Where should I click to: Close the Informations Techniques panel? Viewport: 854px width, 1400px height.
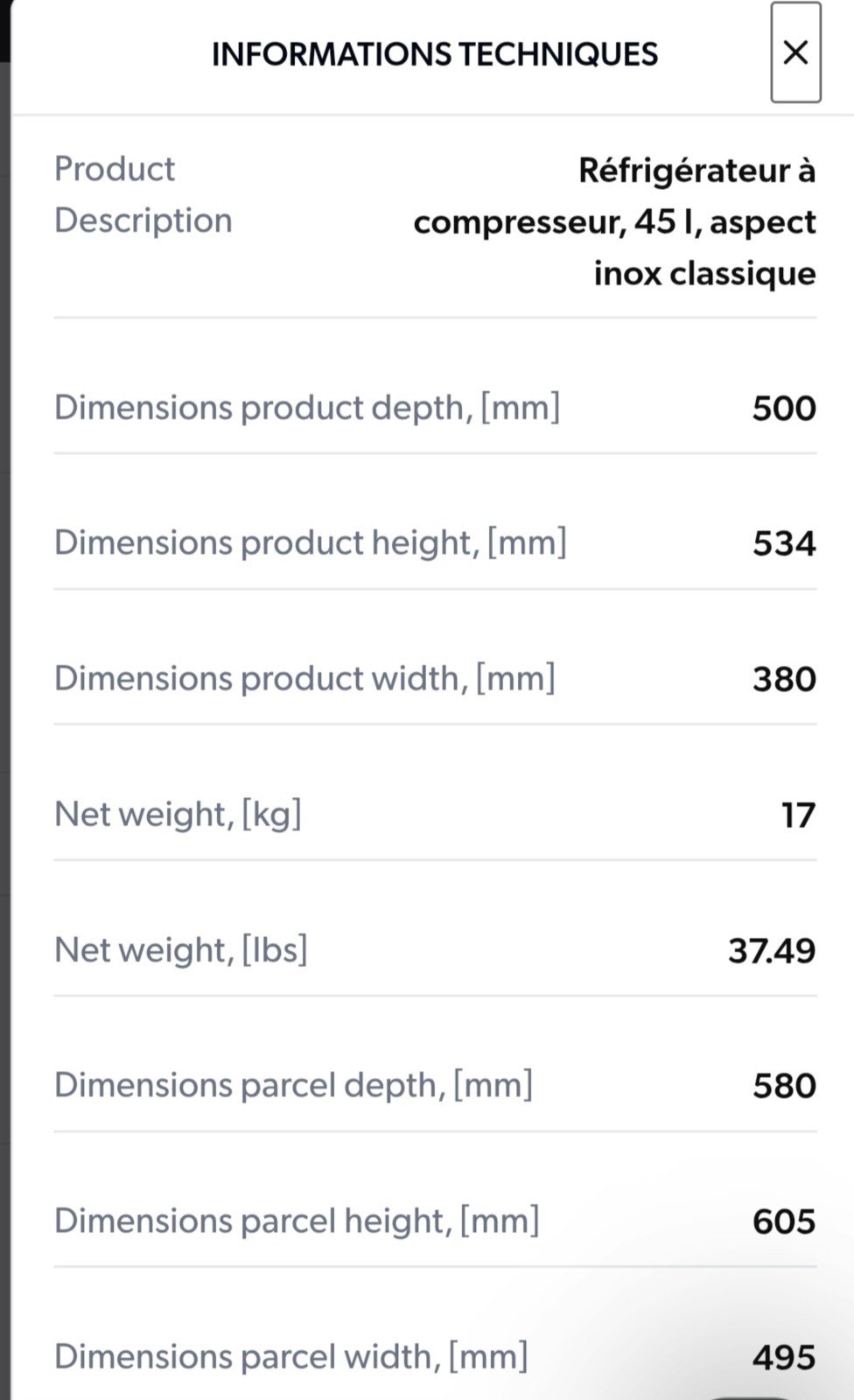(794, 52)
